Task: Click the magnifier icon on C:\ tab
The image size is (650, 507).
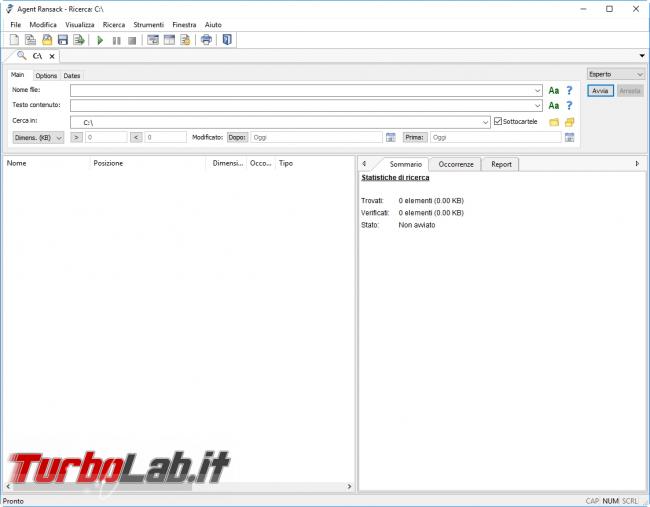Action: click(22, 56)
